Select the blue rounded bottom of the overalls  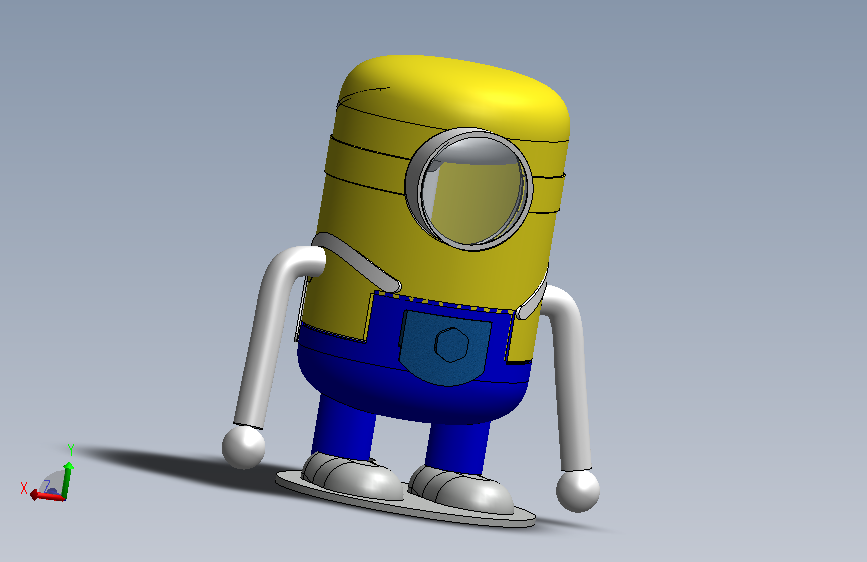[412, 390]
